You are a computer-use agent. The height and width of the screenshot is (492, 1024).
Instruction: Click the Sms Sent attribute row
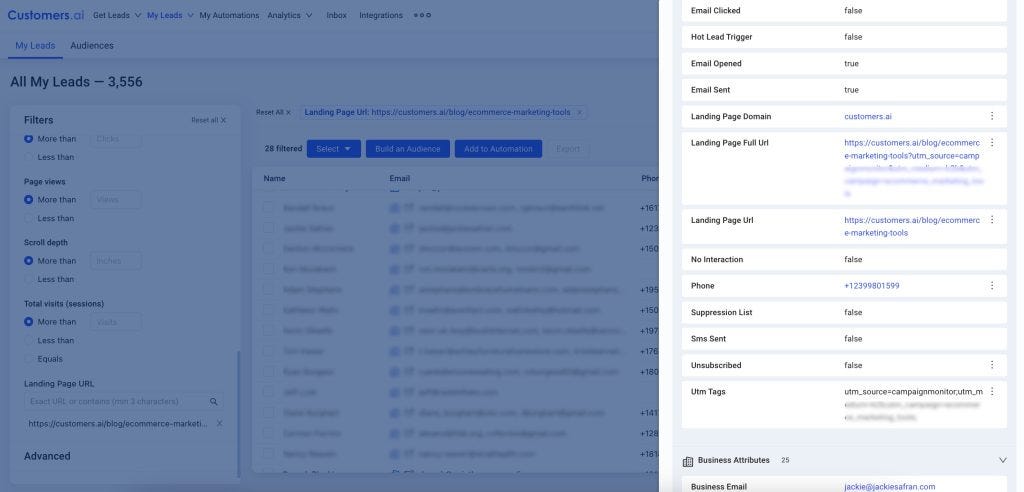point(844,338)
